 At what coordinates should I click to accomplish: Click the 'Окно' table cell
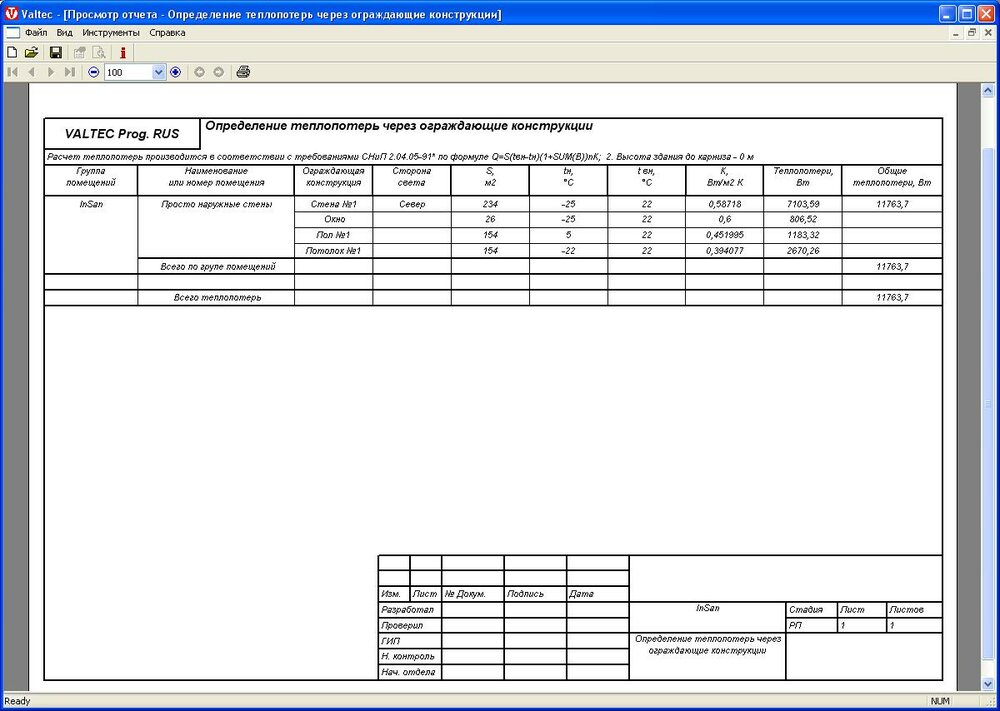(334, 219)
